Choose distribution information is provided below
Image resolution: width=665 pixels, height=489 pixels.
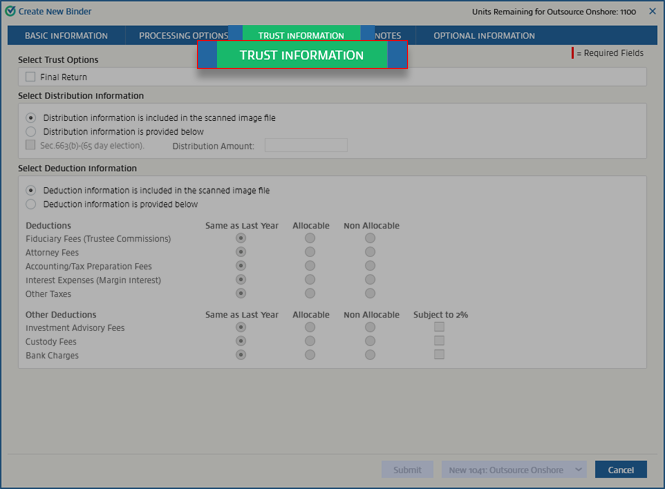click(31, 131)
